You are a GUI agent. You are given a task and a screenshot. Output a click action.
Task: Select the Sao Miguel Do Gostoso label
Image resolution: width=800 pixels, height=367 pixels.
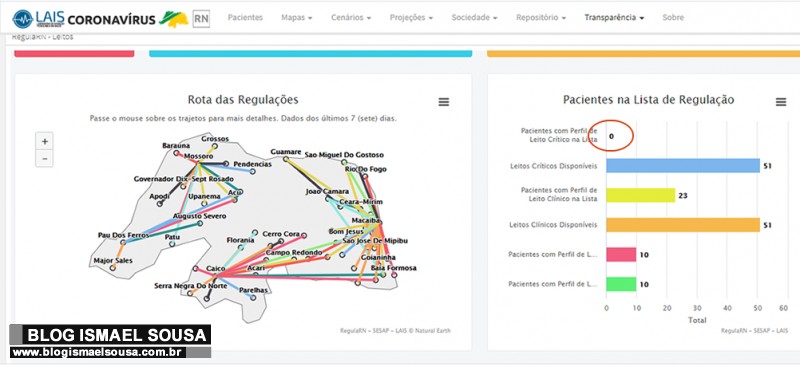(344, 155)
